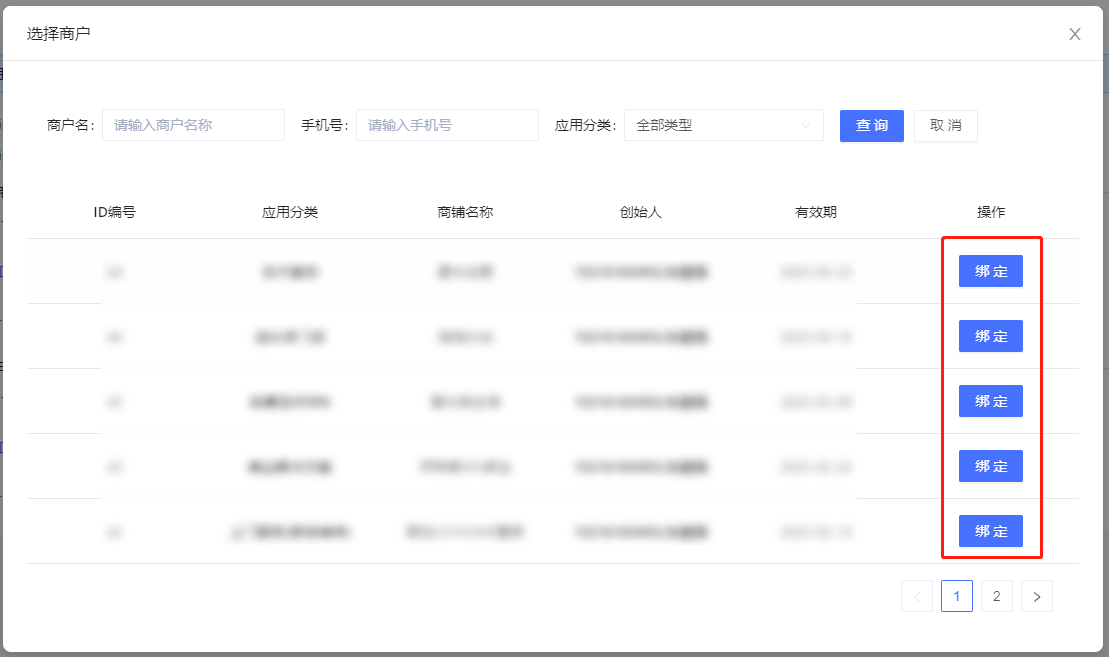Screen dimensions: 1109x657
Task: Click 绑定 in the fourth table row
Action: point(991,466)
